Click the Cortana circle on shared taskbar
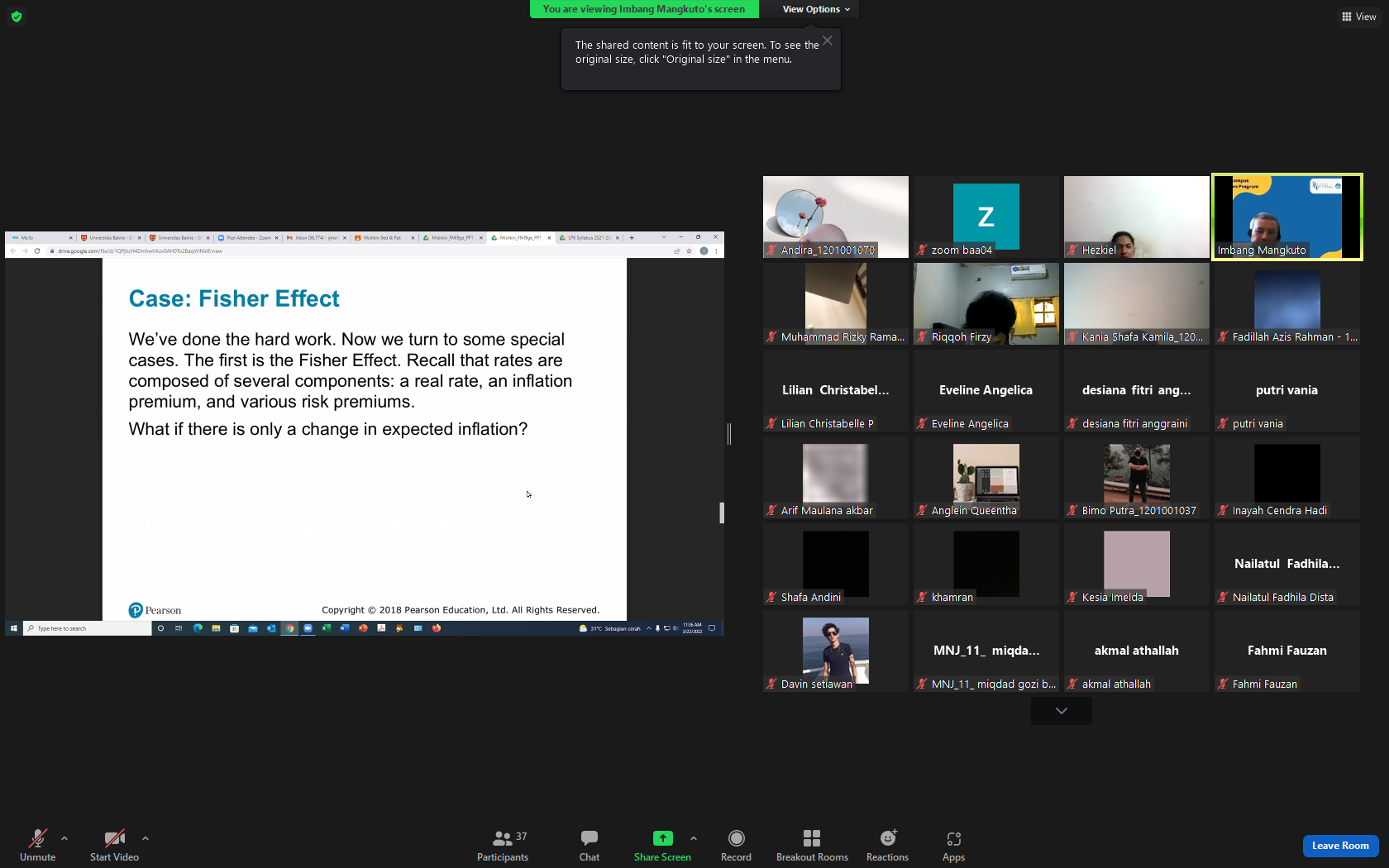Screen dimensions: 1389x868 click(x=160, y=628)
